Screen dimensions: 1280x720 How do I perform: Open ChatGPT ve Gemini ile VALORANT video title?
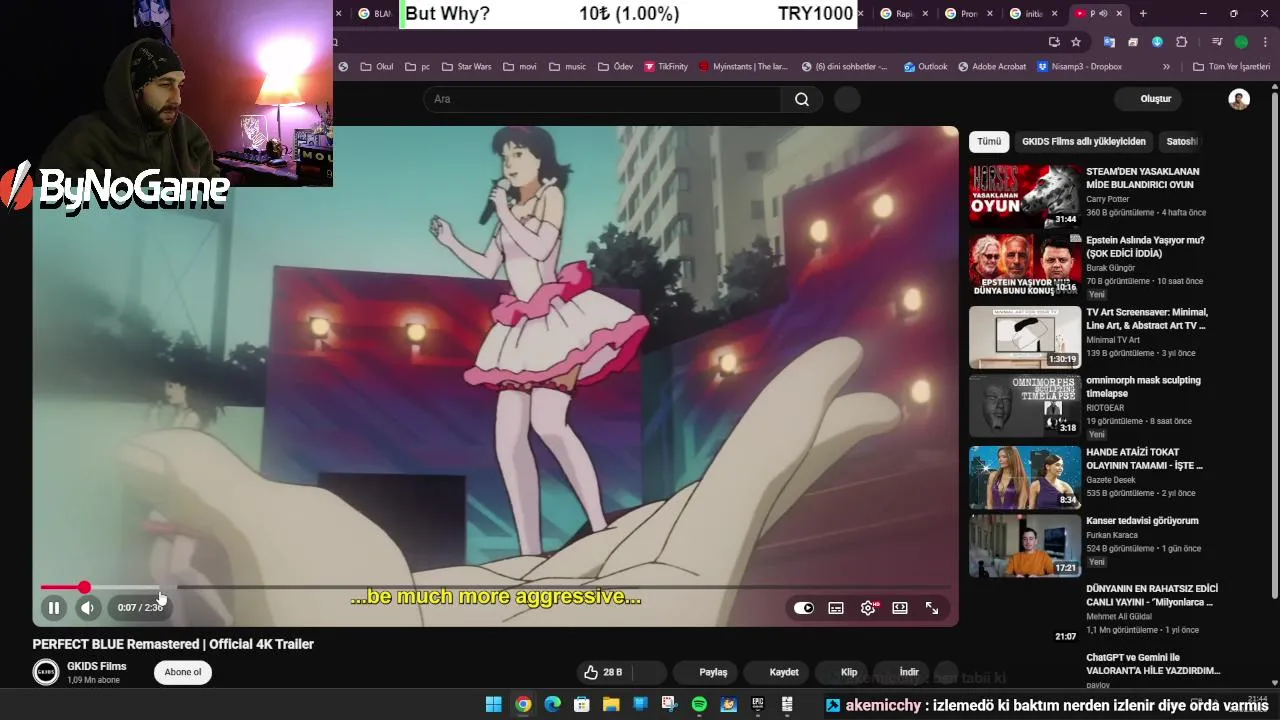[1153, 664]
